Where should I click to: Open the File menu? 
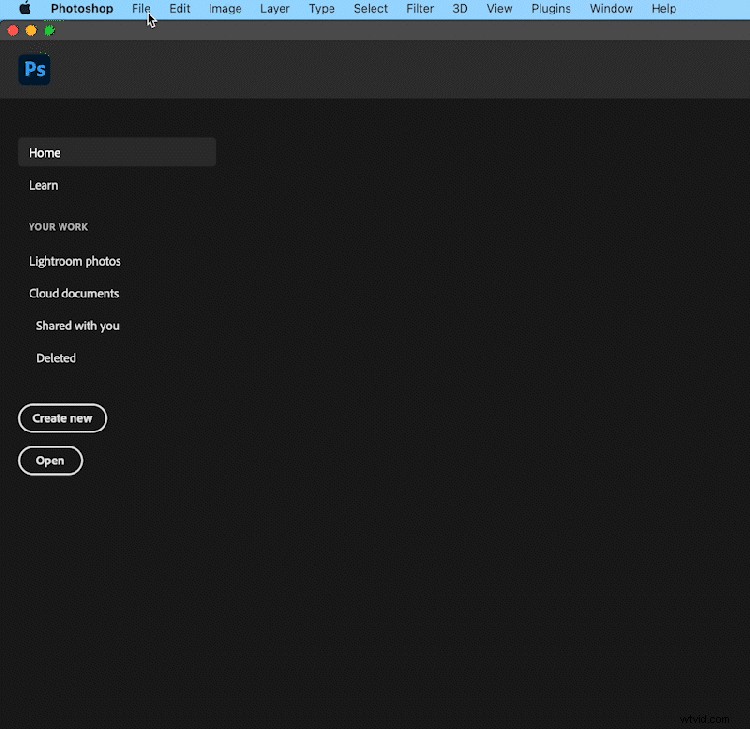[141, 9]
